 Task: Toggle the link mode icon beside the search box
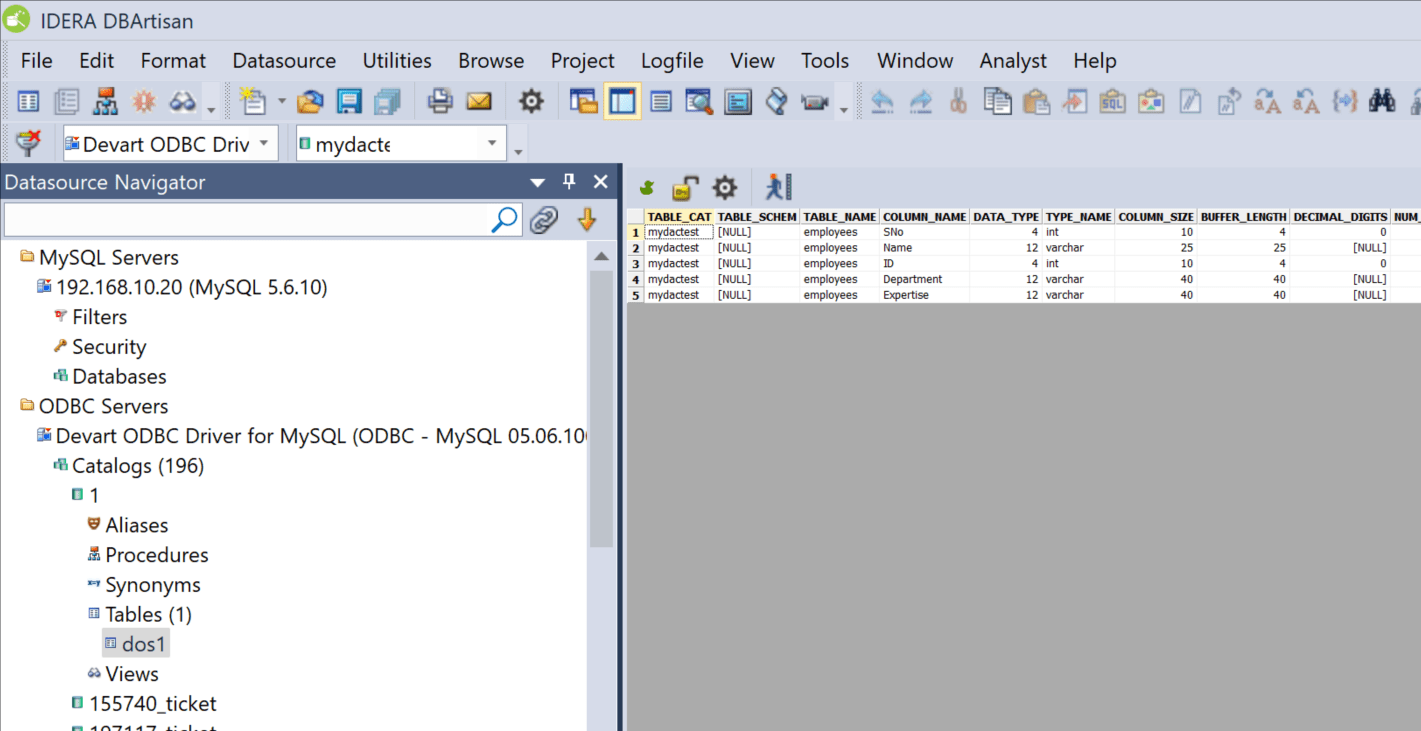pyautogui.click(x=544, y=219)
